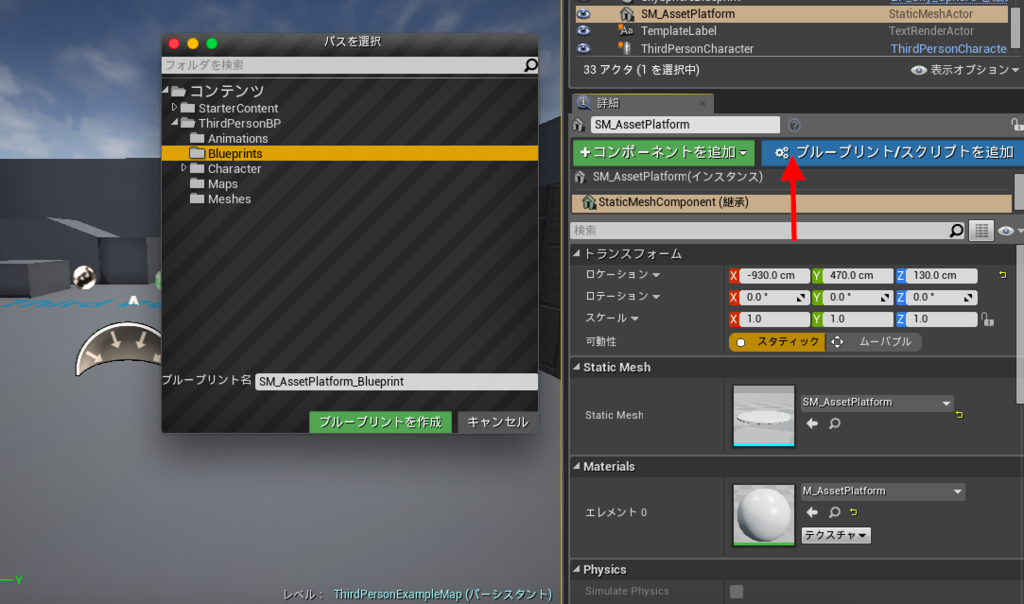1024x604 pixels.
Task: Click ThirdPersonCharacter actor icon in outliner
Action: point(626,48)
